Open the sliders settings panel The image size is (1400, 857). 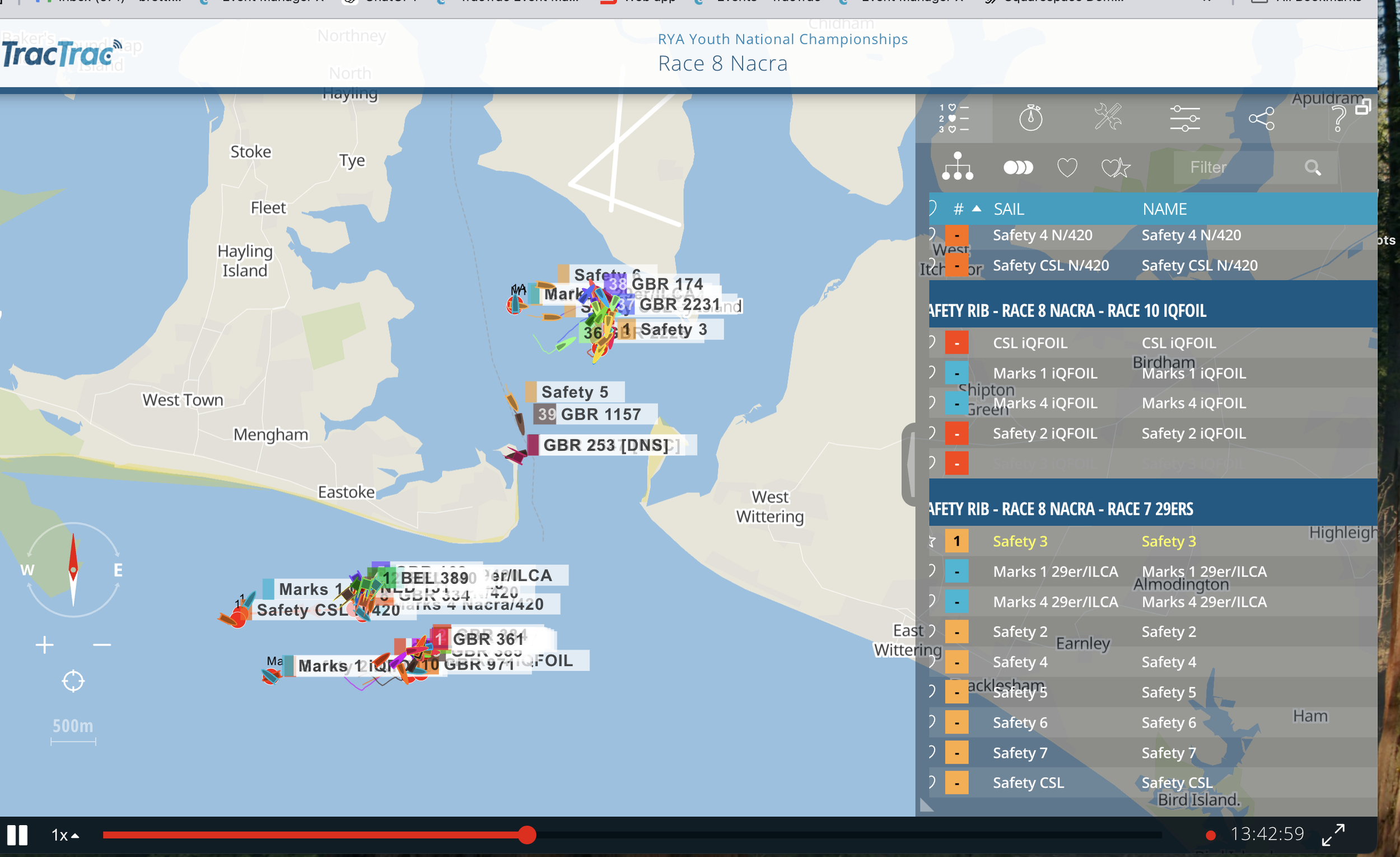[1184, 119]
